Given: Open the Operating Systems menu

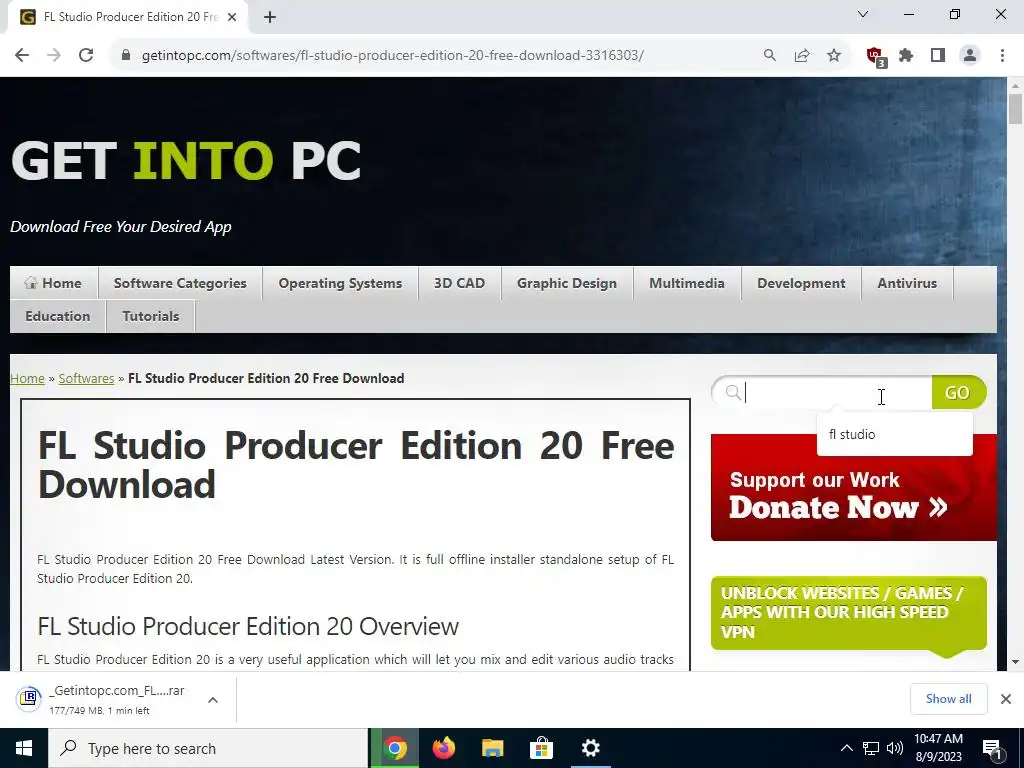Looking at the screenshot, I should tap(340, 283).
